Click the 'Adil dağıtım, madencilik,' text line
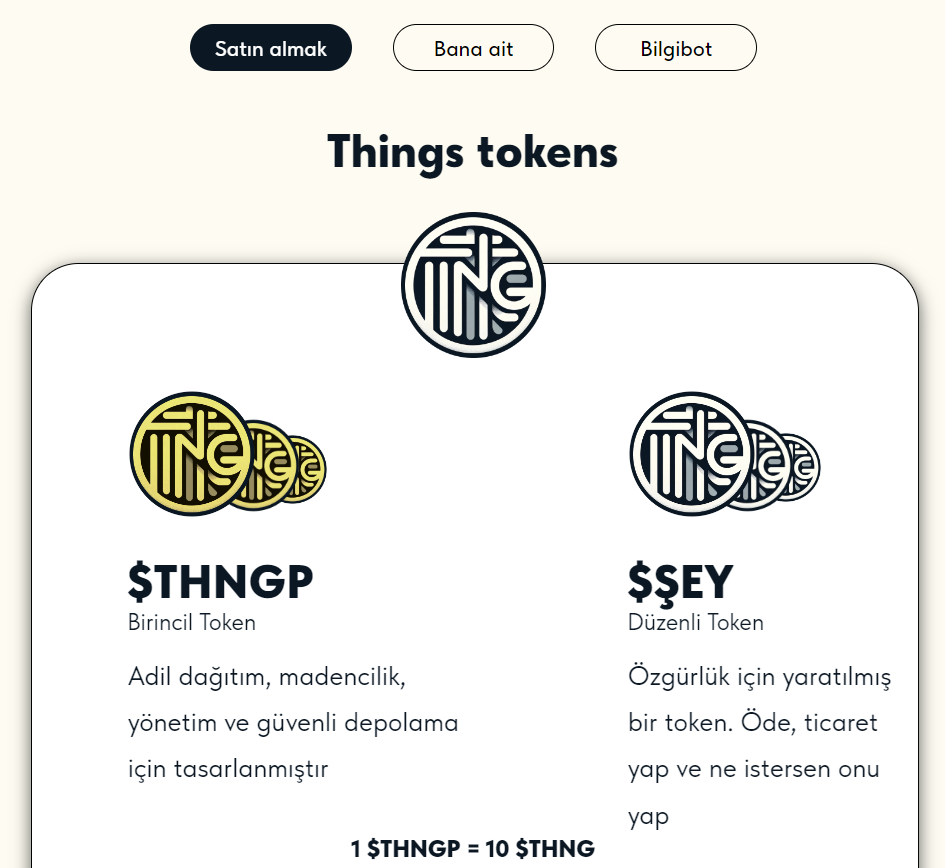Image resolution: width=945 pixels, height=868 pixels. tap(266, 676)
